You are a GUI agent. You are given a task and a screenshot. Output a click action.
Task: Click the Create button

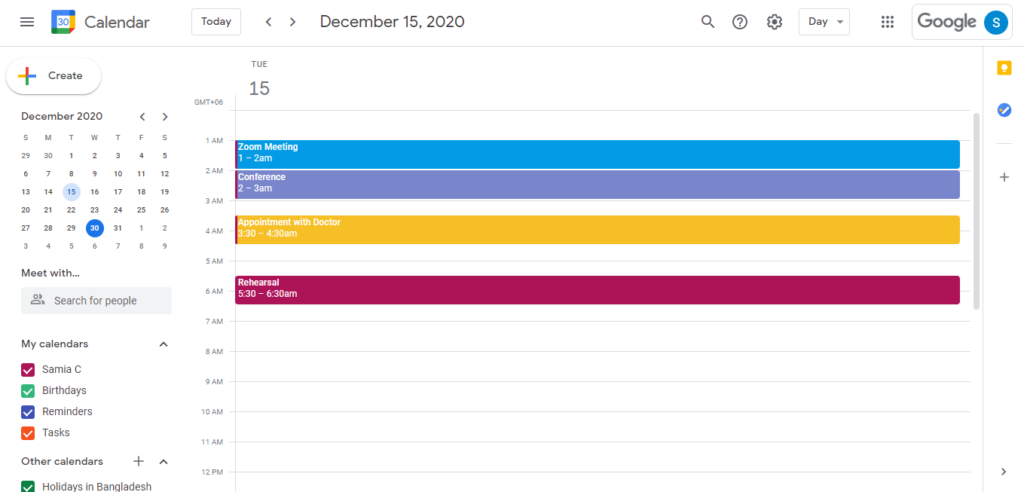coord(54,76)
